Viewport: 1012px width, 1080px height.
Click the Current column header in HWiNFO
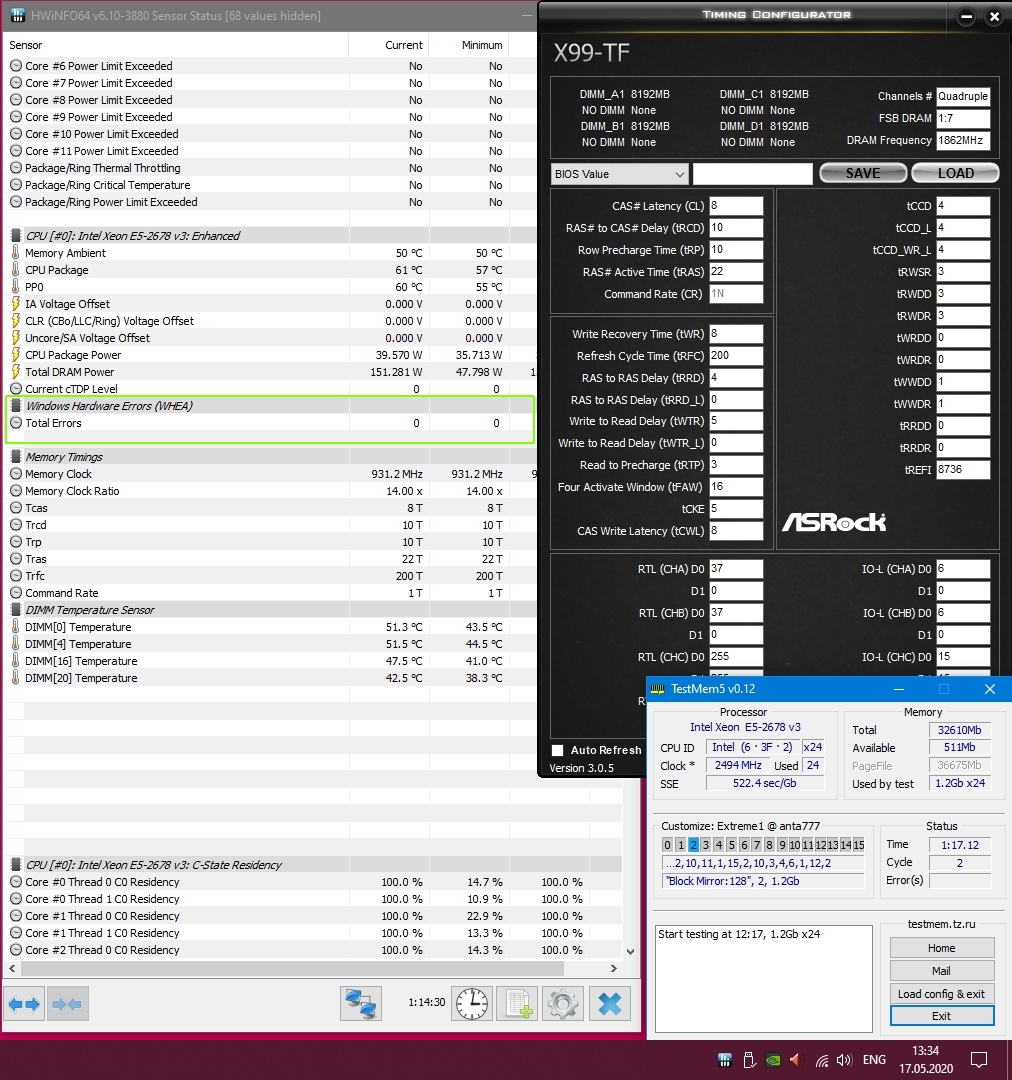point(389,45)
